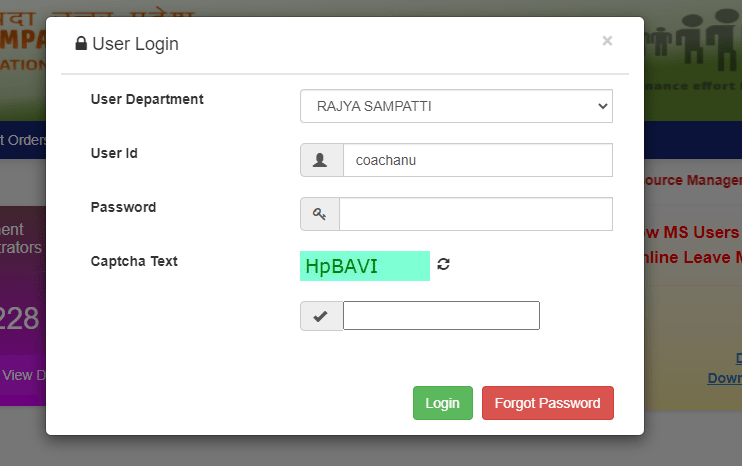Click the red Forgot Password button
Screen dimensions: 742x466
click(547, 403)
